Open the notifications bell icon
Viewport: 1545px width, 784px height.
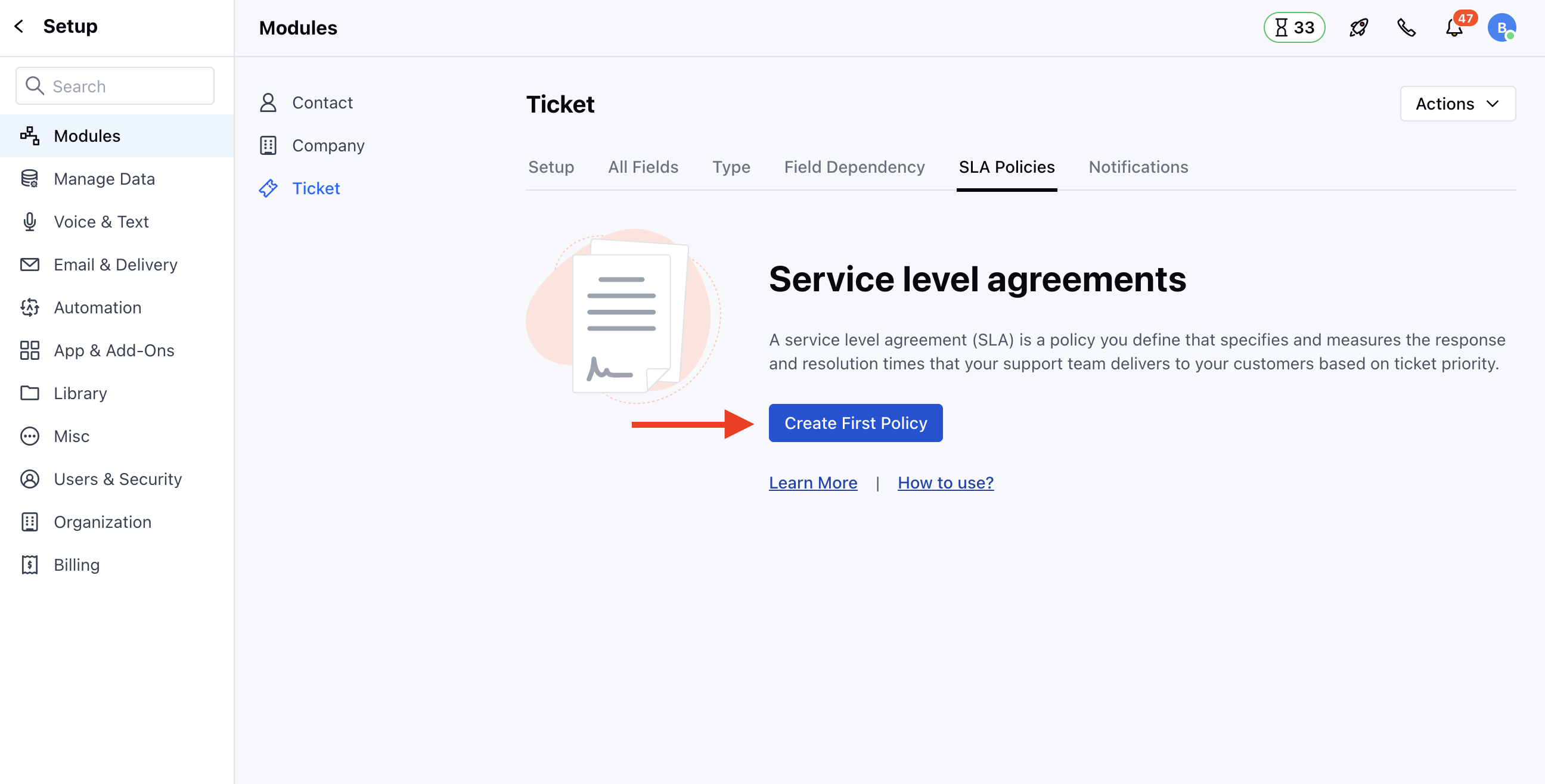pos(1454,27)
